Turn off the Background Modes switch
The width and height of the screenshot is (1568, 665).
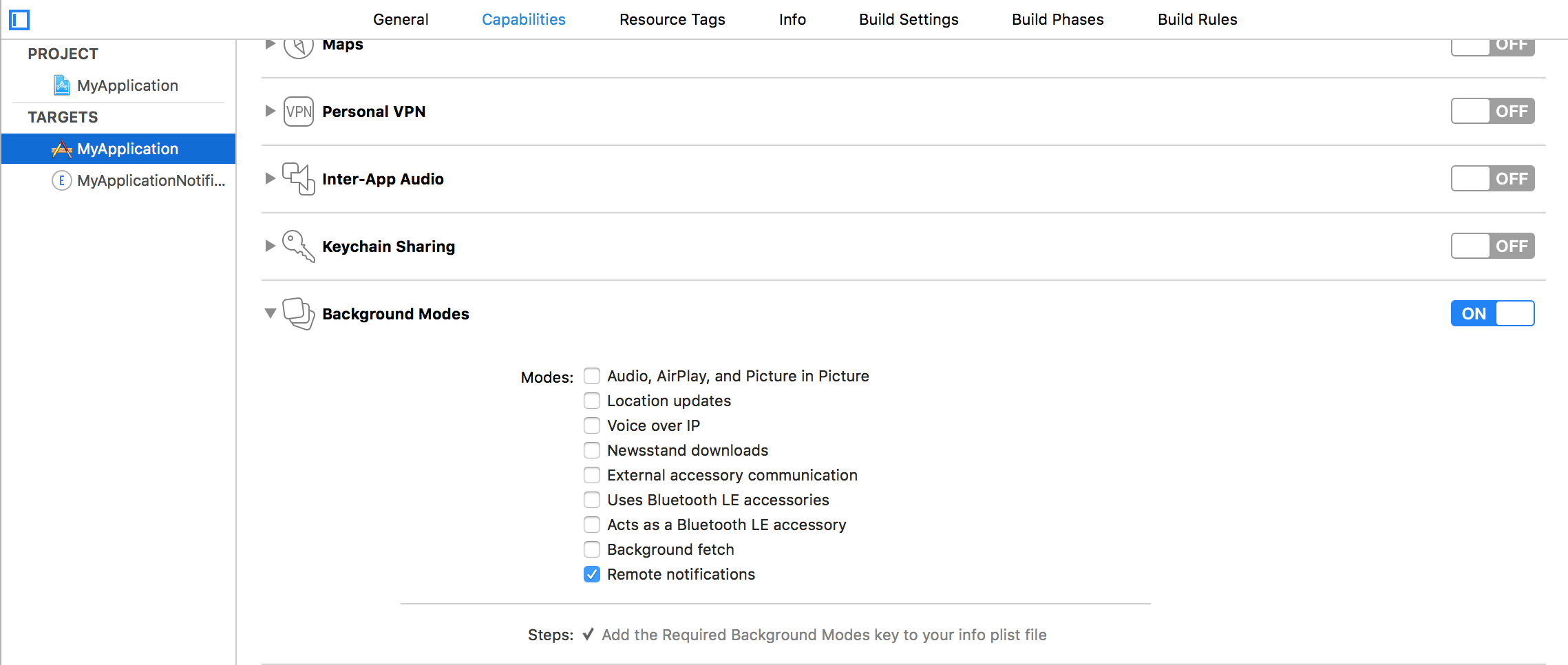click(1492, 314)
